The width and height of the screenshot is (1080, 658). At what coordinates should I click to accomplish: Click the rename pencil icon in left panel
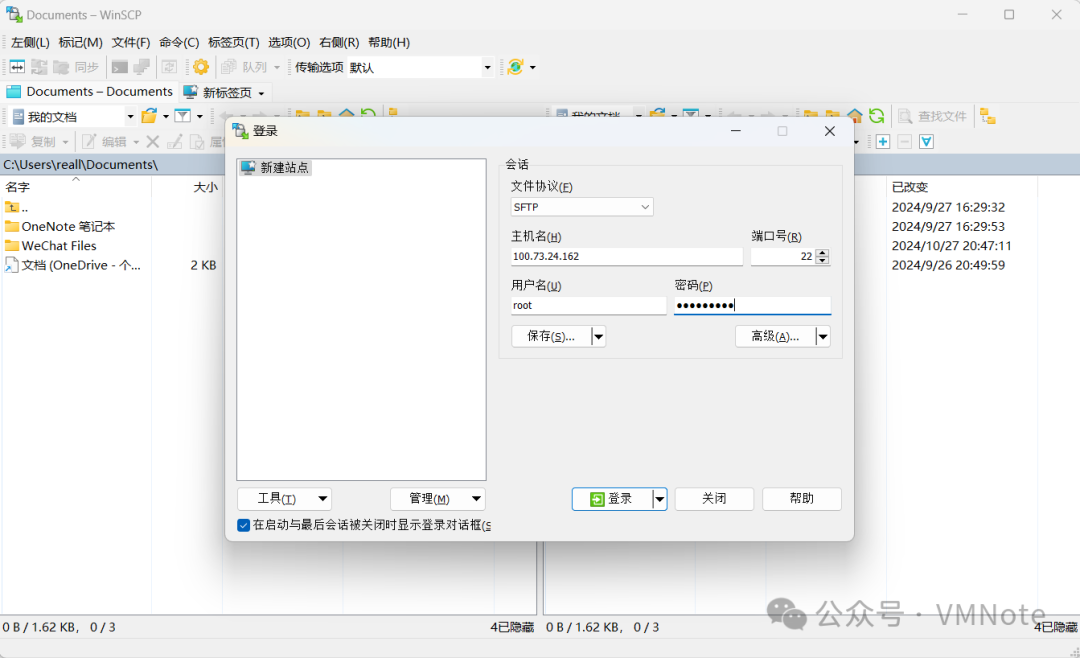pyautogui.click(x=175, y=141)
